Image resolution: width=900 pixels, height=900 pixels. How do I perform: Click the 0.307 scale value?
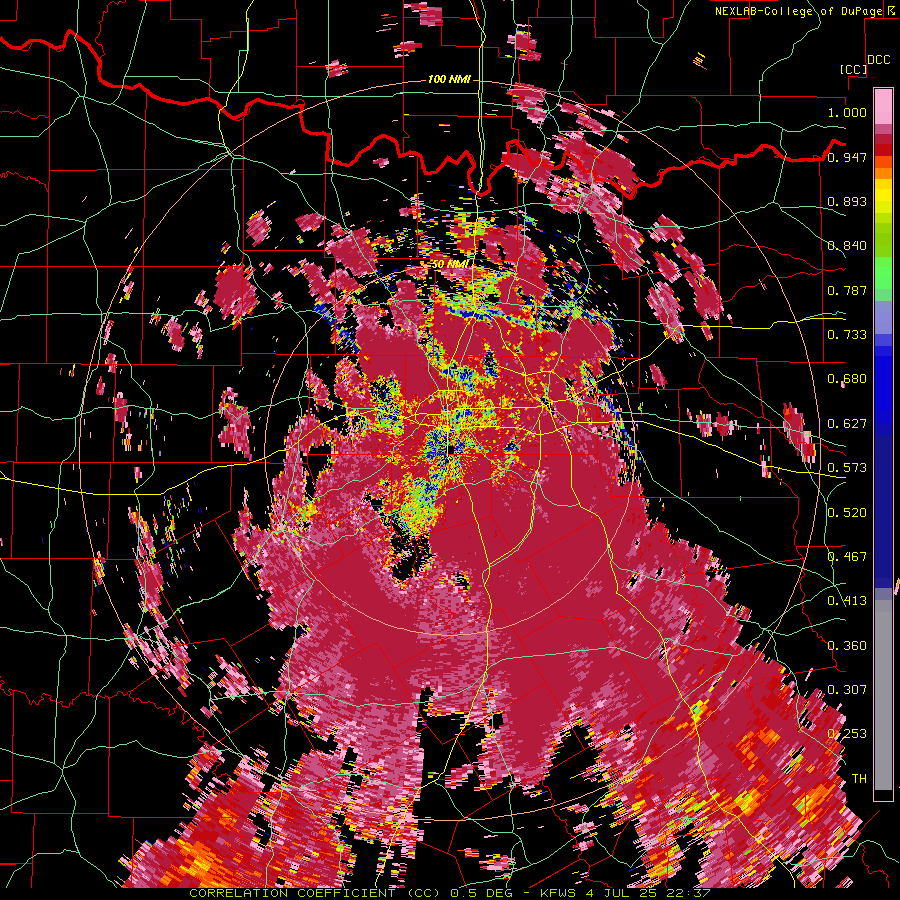tap(847, 690)
